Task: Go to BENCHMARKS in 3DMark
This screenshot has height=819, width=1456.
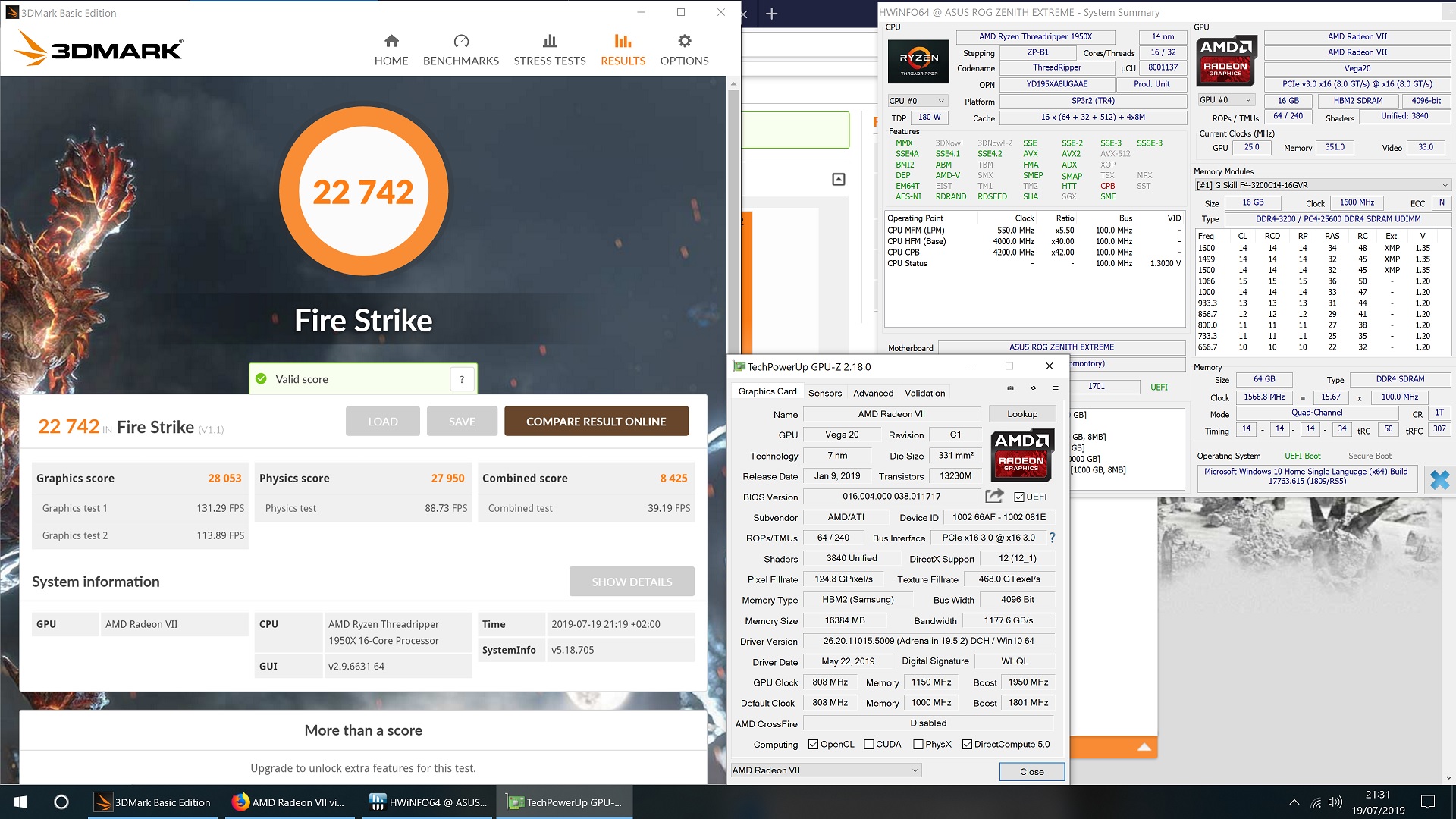Action: [x=461, y=50]
